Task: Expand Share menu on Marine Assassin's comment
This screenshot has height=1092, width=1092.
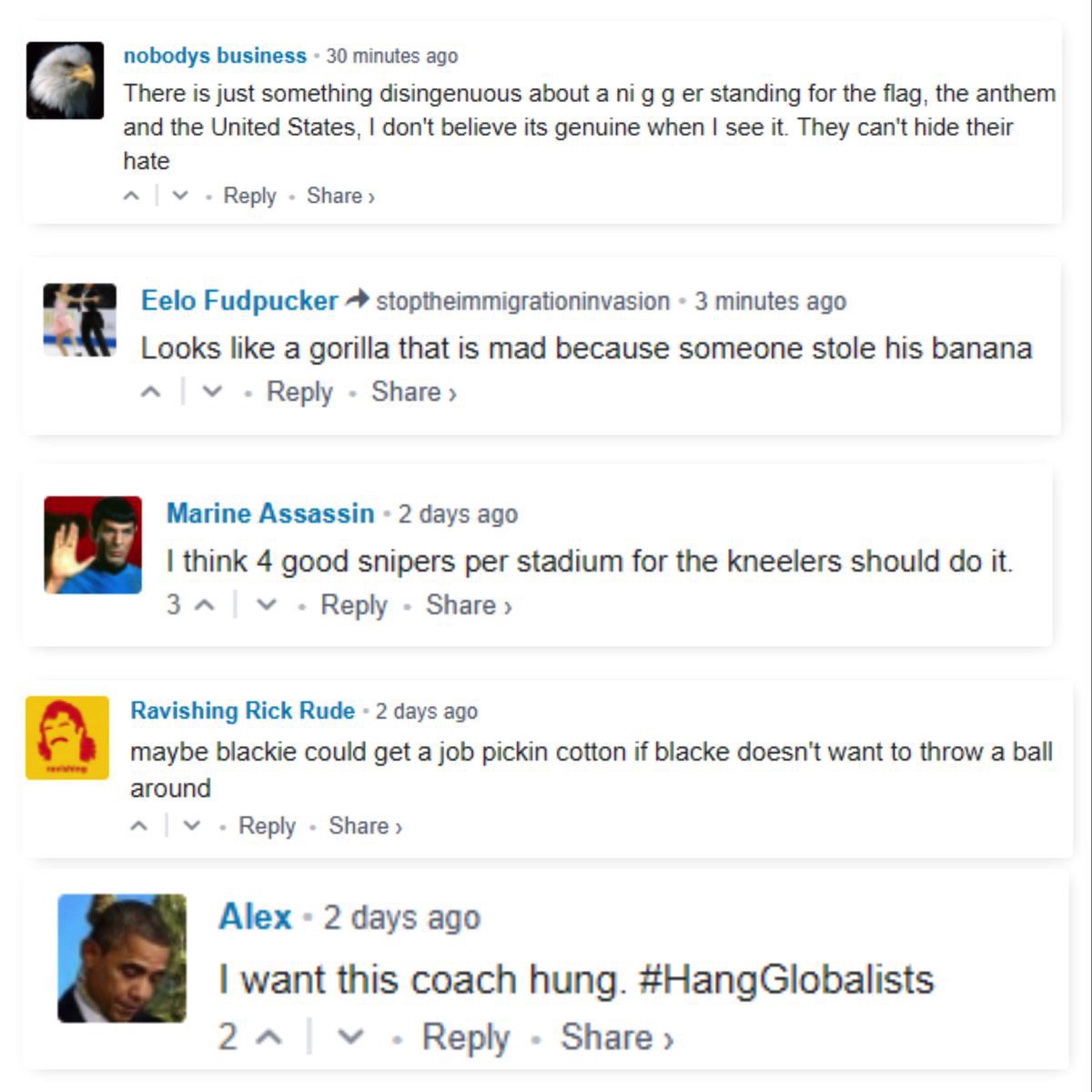Action: pyautogui.click(x=469, y=605)
